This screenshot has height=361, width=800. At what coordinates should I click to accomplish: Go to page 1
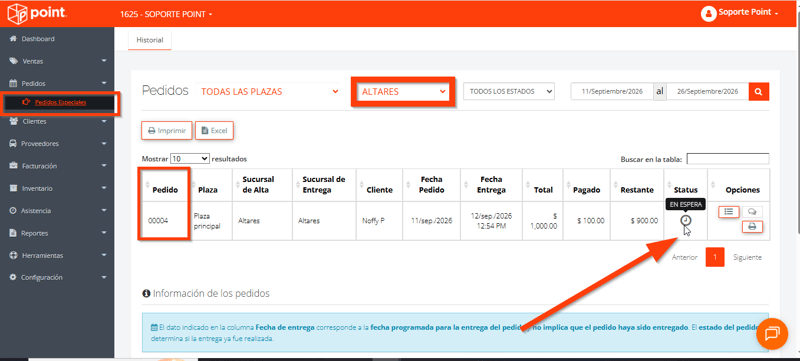click(715, 257)
